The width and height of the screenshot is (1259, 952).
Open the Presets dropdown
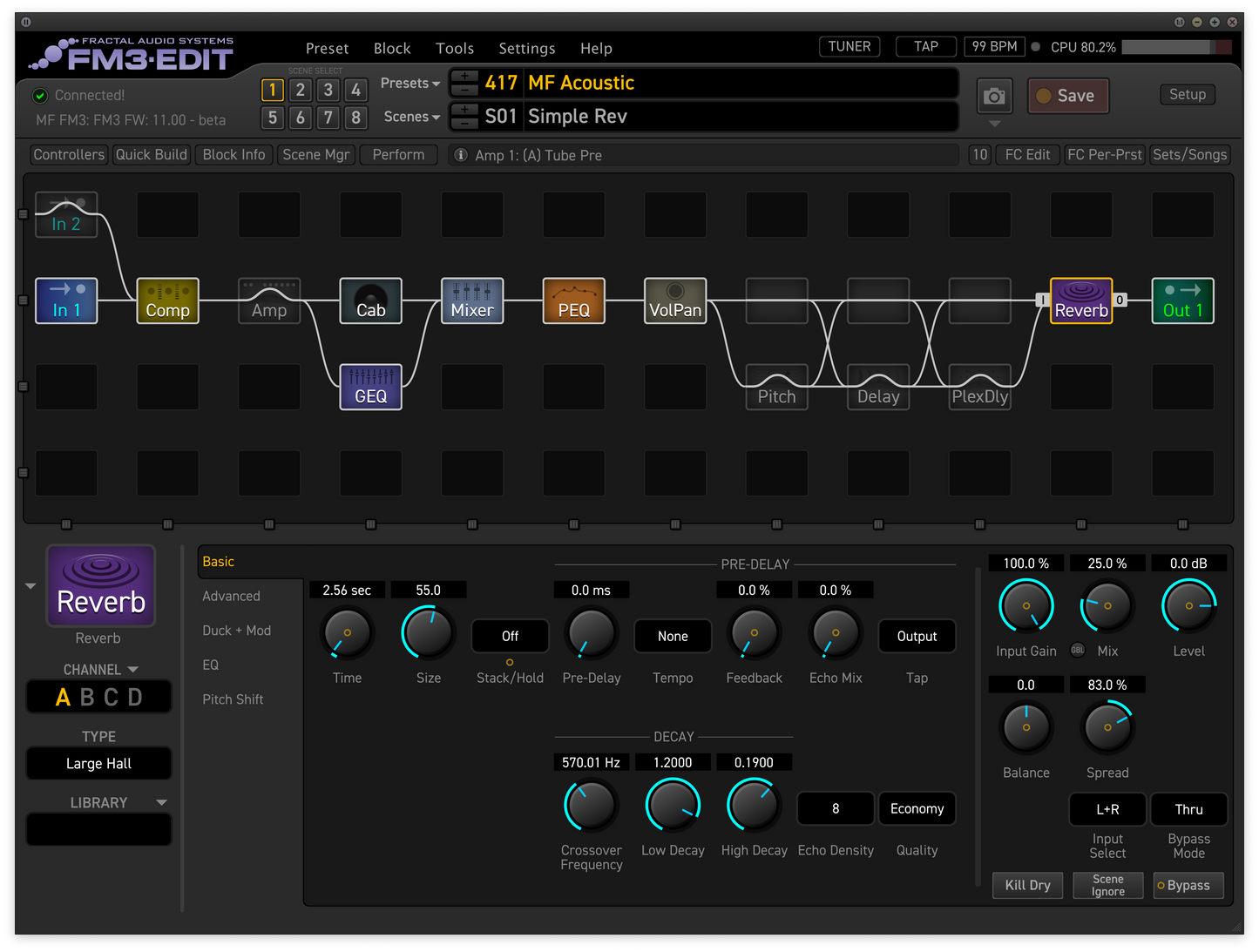point(410,84)
